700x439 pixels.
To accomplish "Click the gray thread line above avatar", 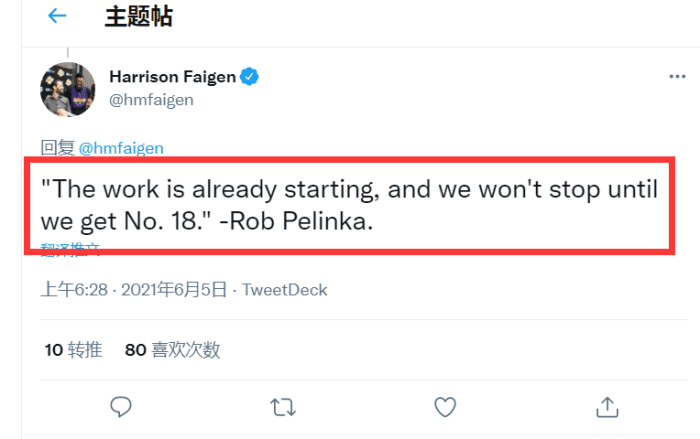I will (68, 52).
